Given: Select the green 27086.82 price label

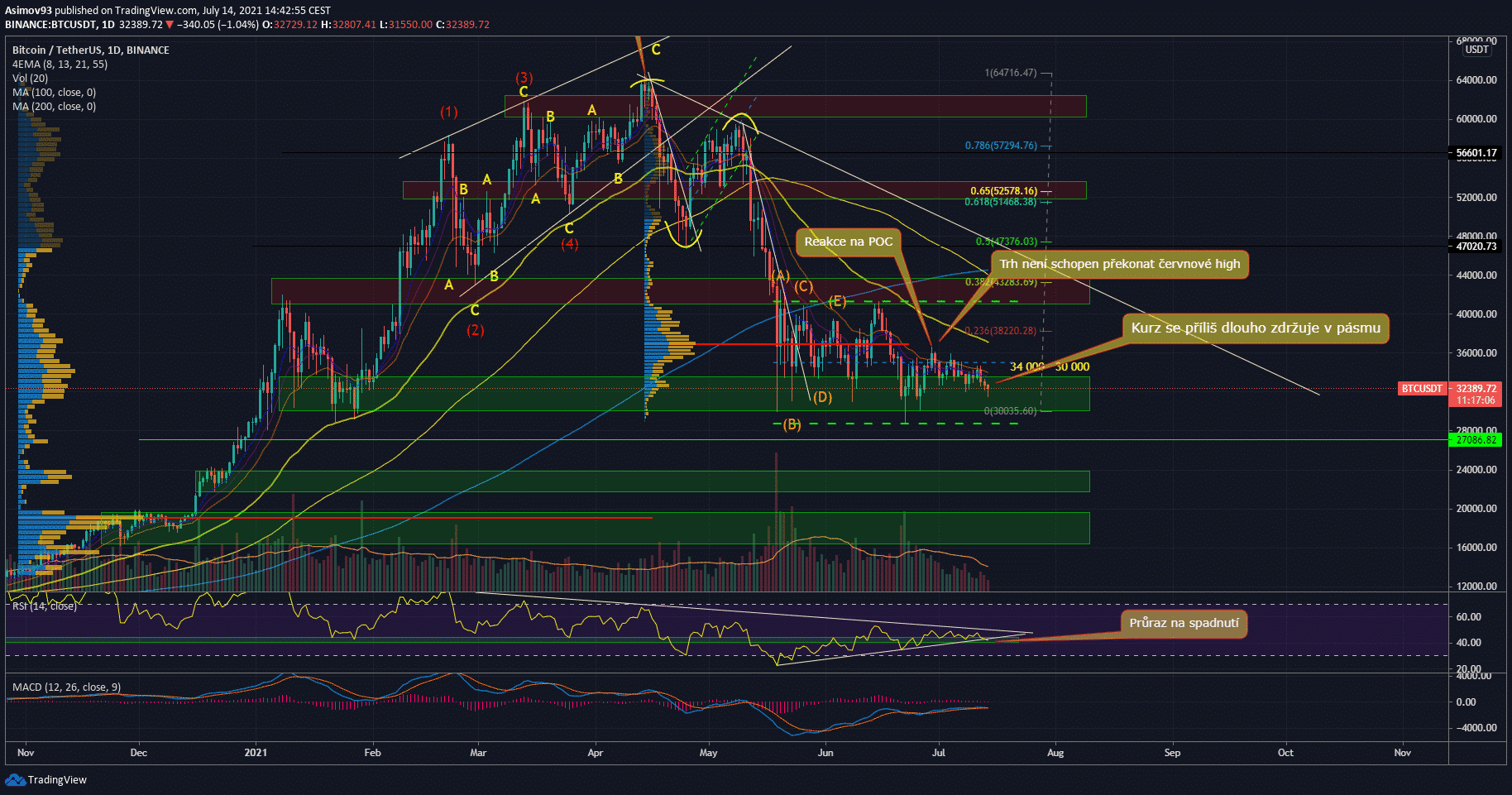Looking at the screenshot, I should (1476, 440).
